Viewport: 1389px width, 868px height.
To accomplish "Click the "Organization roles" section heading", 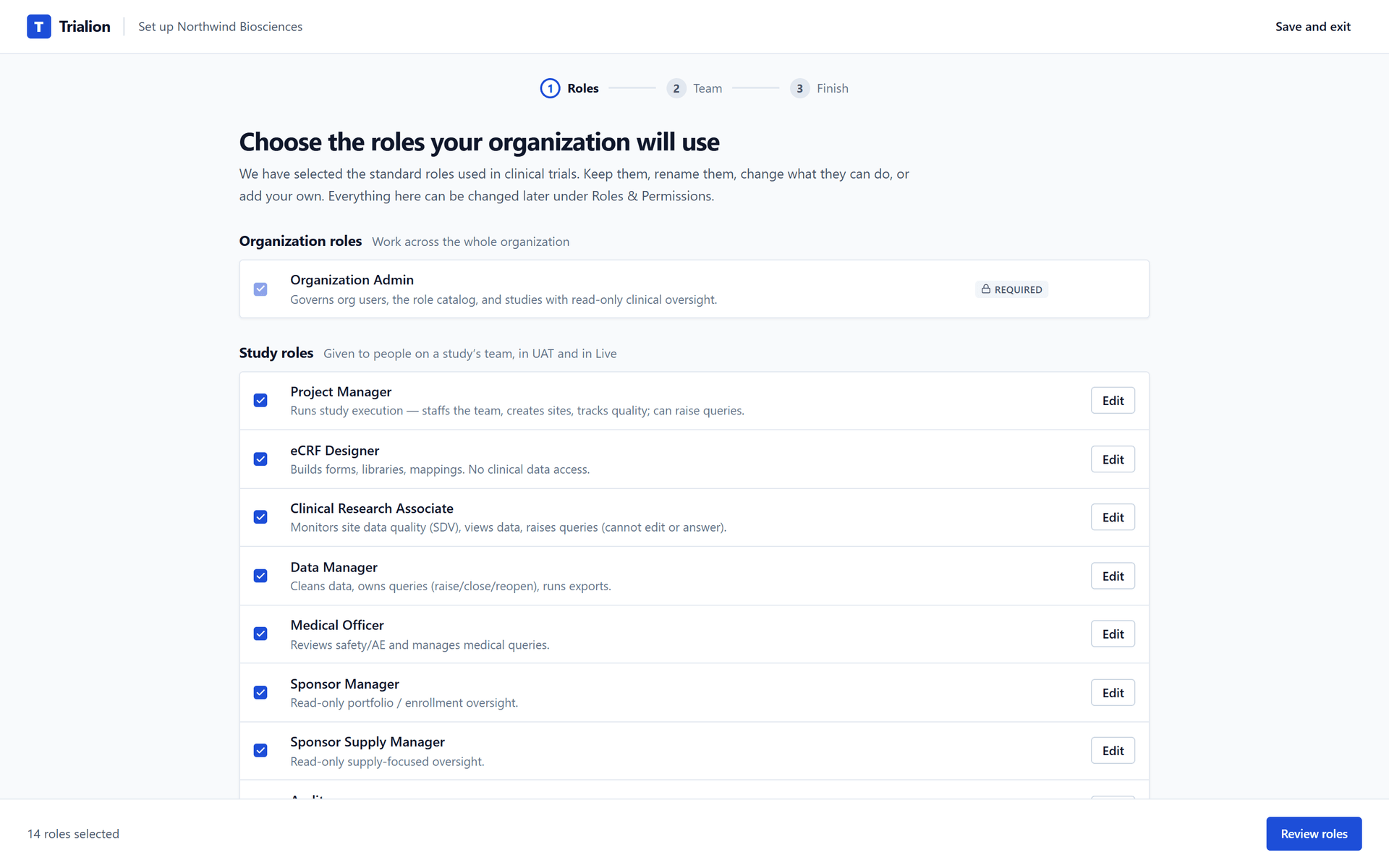I will point(300,241).
